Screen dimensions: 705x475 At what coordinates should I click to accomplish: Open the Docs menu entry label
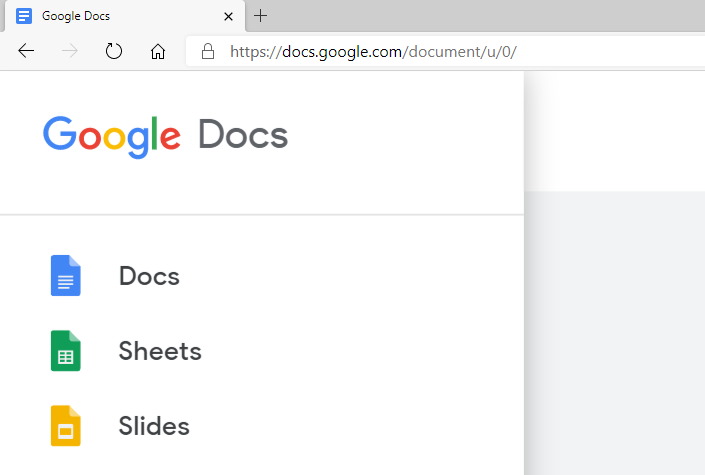click(149, 276)
